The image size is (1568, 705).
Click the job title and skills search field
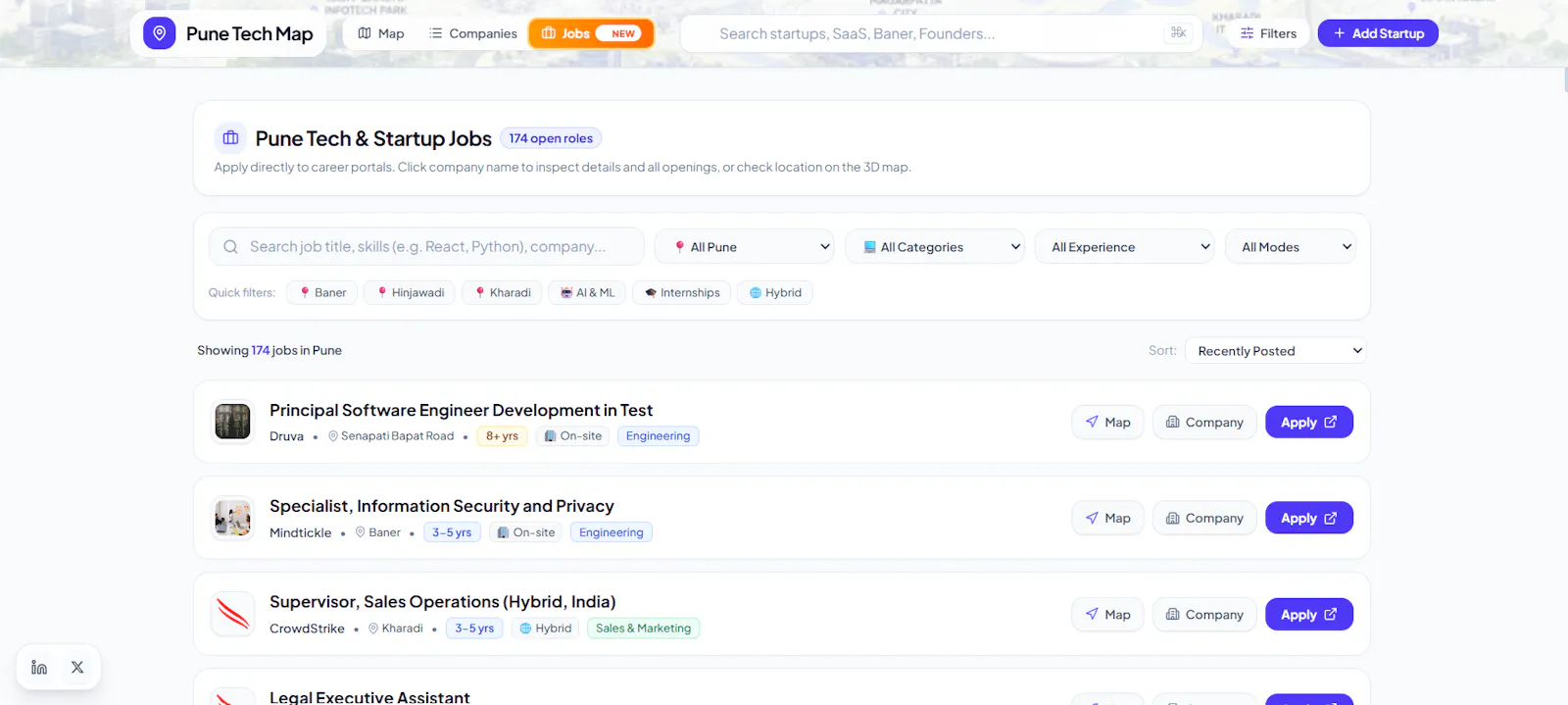click(426, 247)
